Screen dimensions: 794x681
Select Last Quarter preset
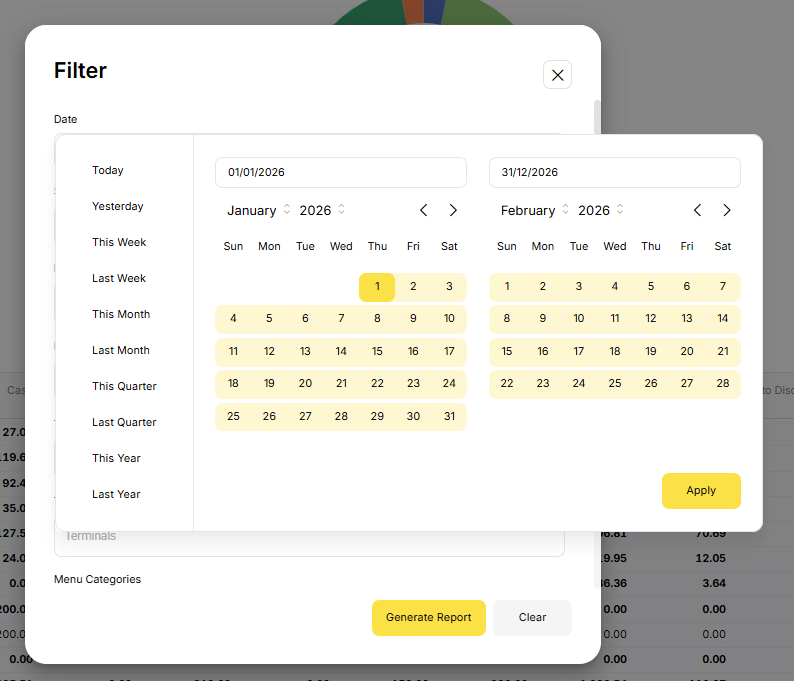[124, 422]
